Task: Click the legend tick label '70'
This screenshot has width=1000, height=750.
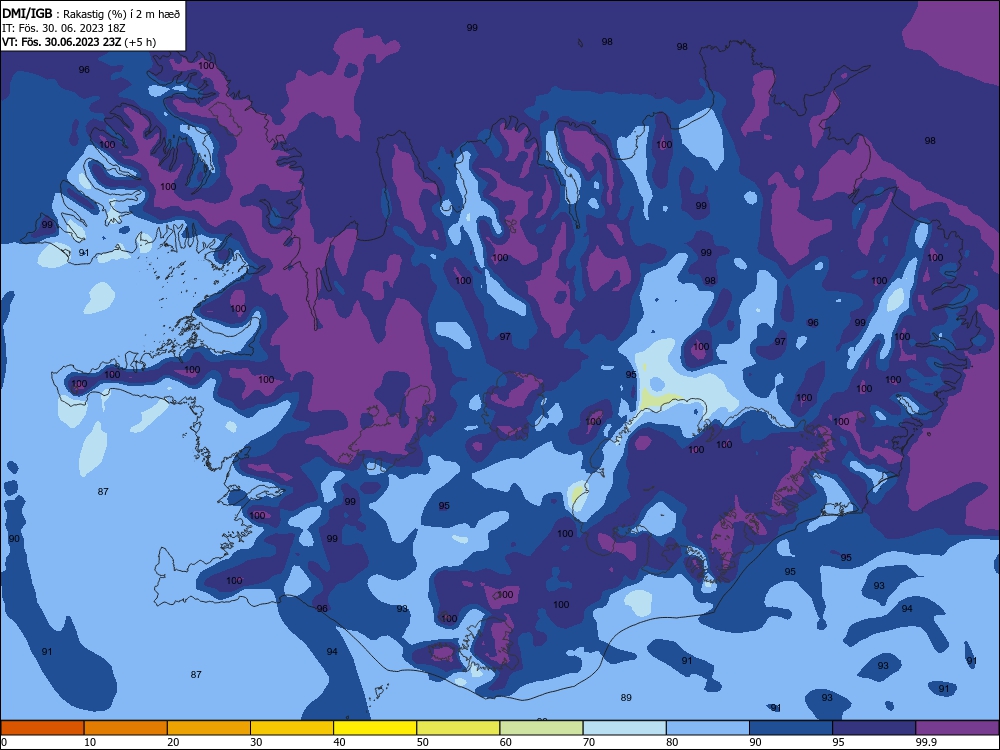Action: point(589,742)
